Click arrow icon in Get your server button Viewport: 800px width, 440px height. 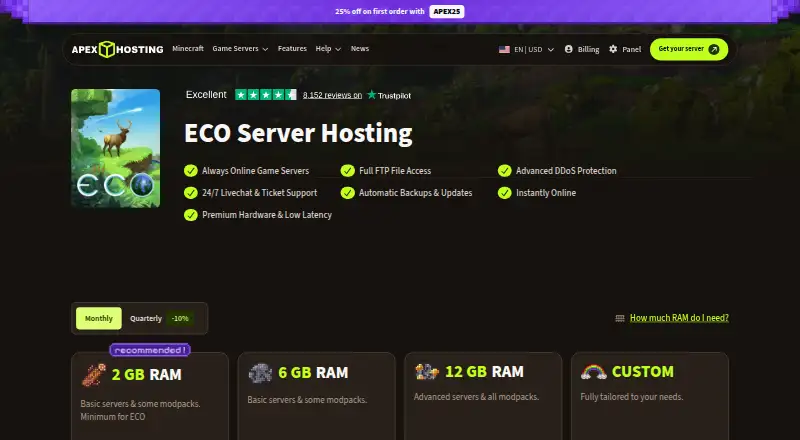click(x=714, y=49)
